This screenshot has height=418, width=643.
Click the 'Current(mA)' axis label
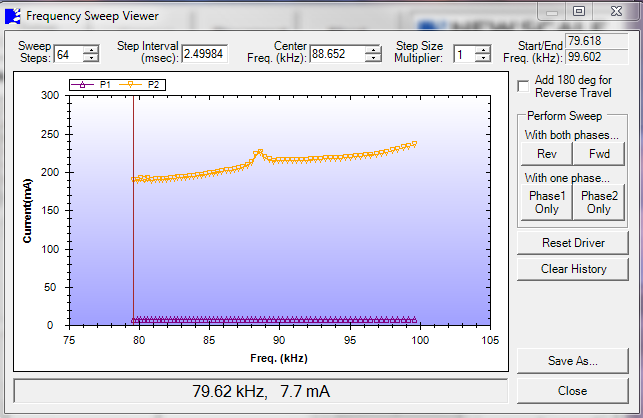27,210
